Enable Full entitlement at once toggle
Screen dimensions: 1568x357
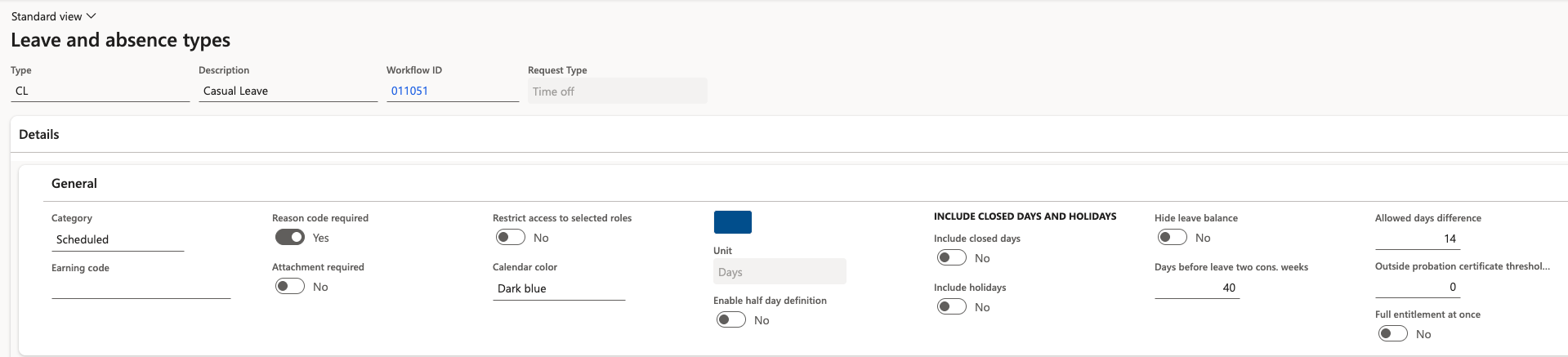pyautogui.click(x=1393, y=333)
